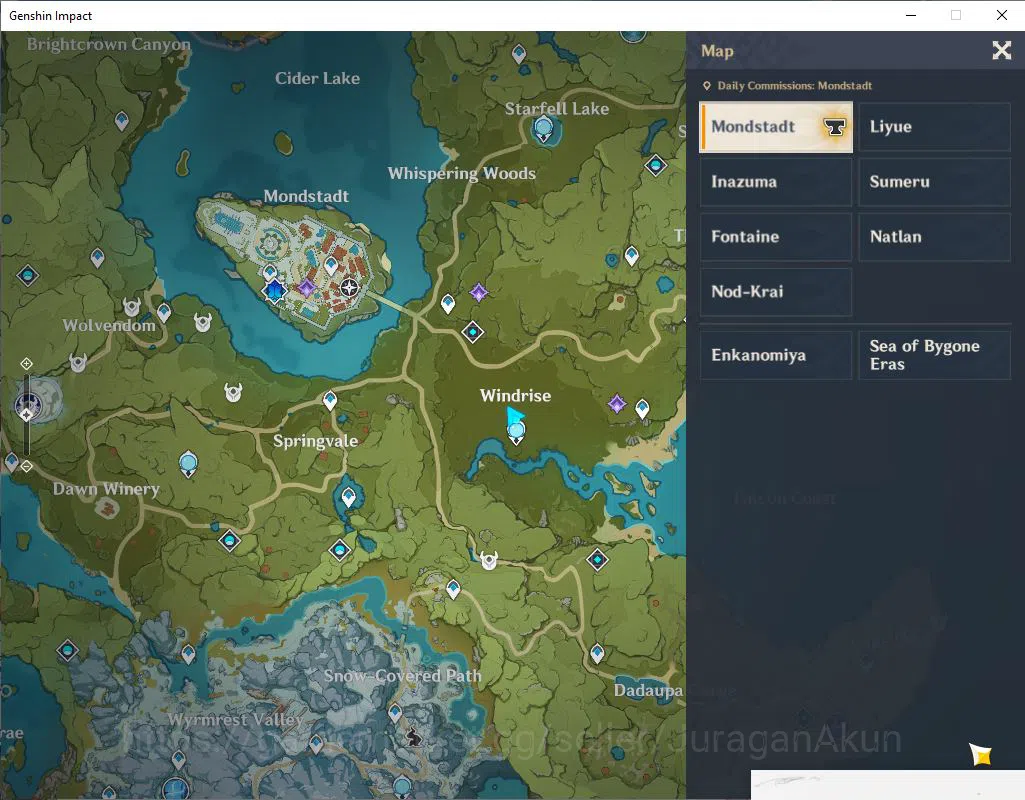This screenshot has width=1025, height=800.
Task: Open the domain icon southeast of Dawn Winery
Action: [x=229, y=541]
